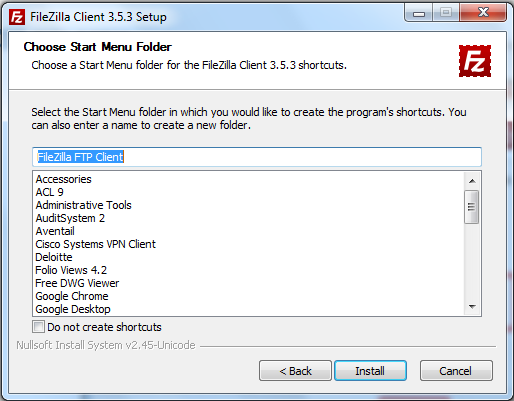
Task: Select ACL 9 folder entry
Action: click(49, 192)
